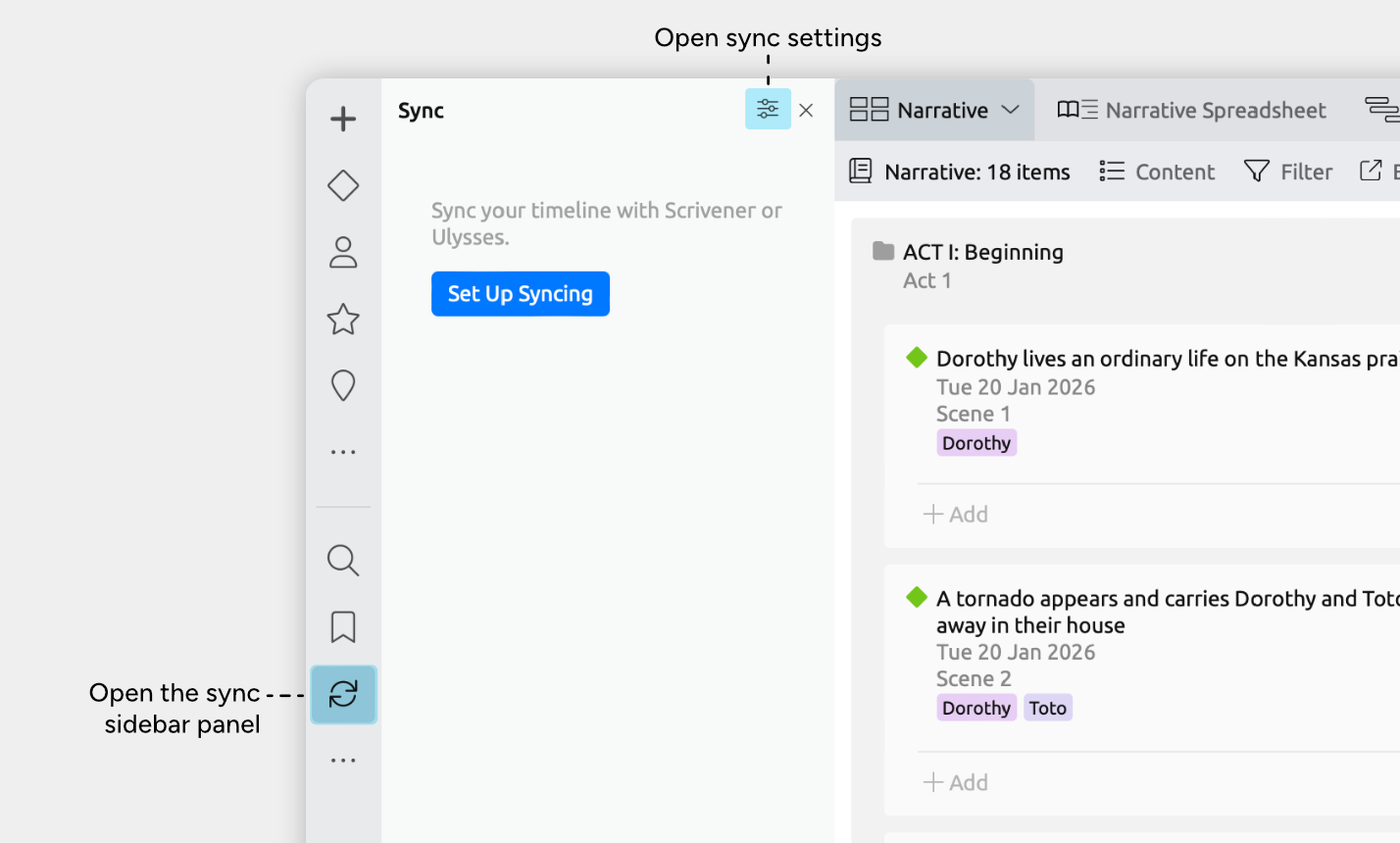The image size is (1400, 843).
Task: Open the characters person sidebar icon
Action: point(343,252)
